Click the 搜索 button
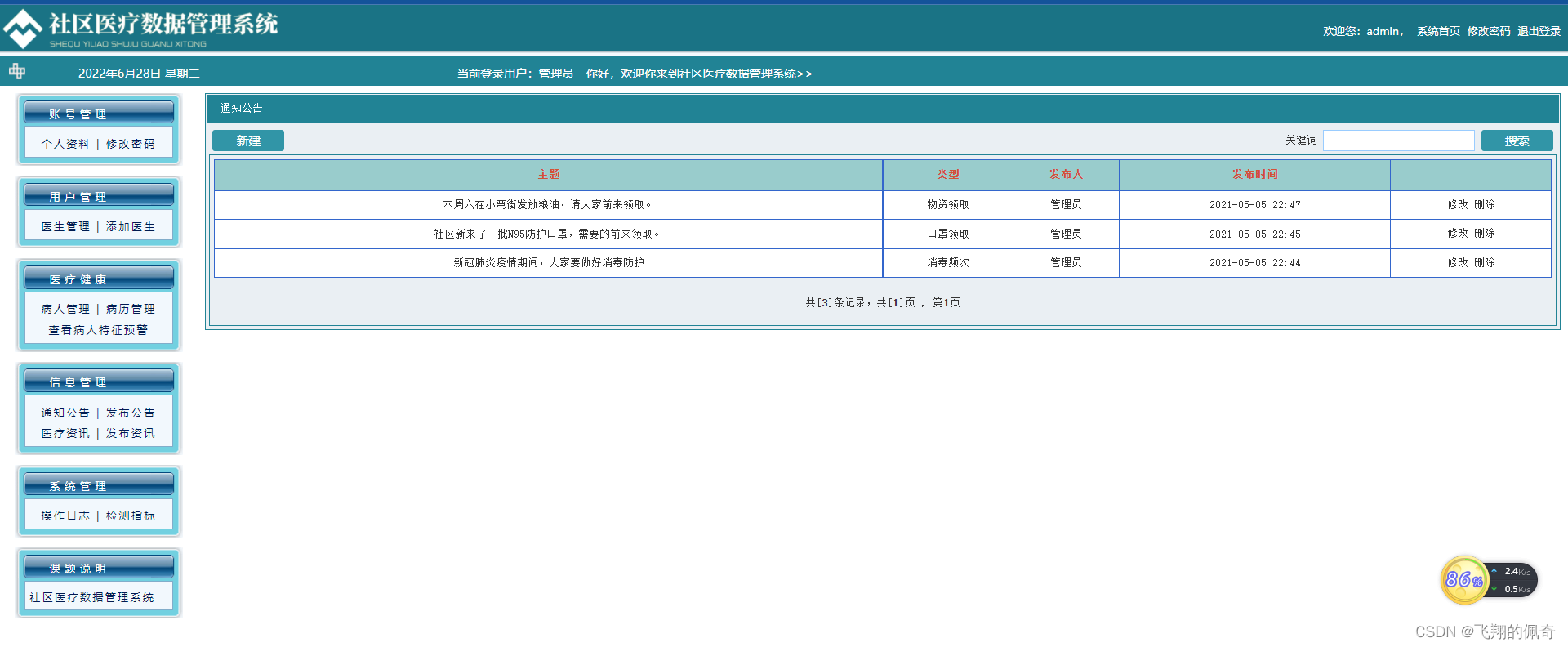 pos(1517,141)
